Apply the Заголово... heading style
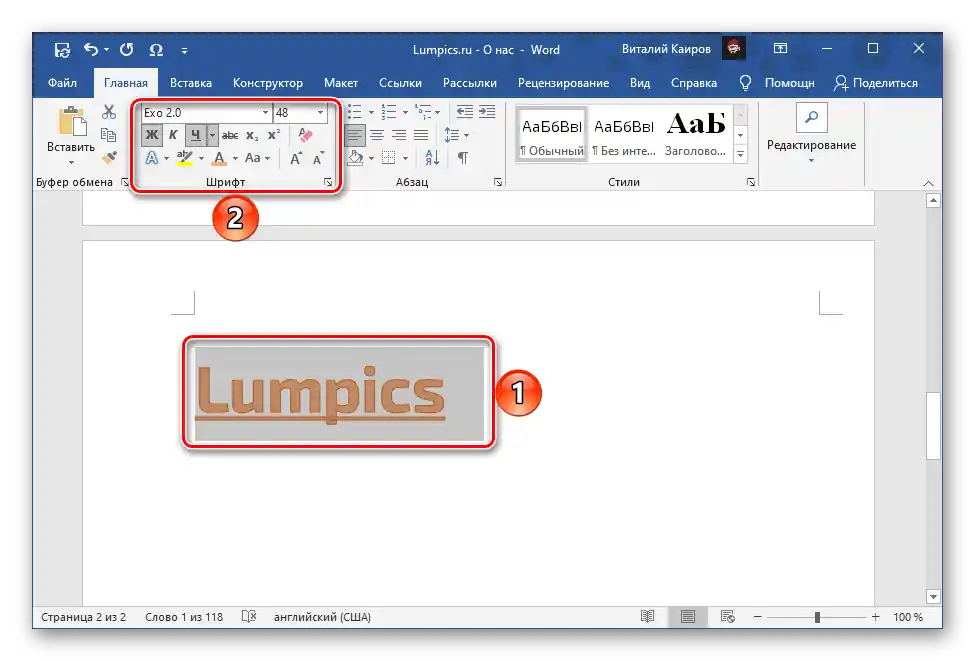975x661 pixels. [696, 135]
